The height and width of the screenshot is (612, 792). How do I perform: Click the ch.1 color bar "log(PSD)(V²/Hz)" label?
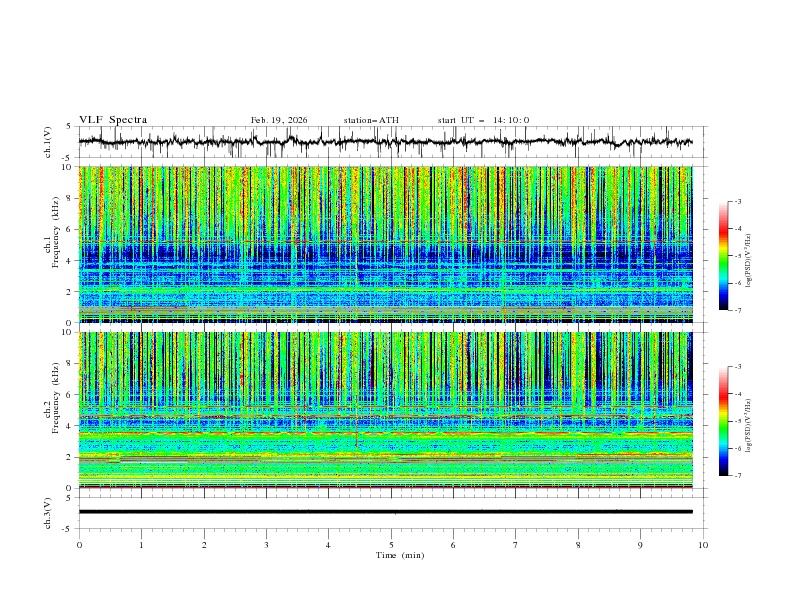coord(748,261)
